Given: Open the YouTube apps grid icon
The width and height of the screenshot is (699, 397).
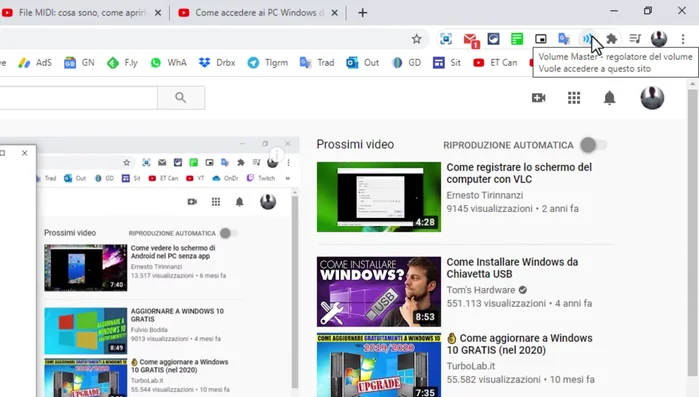Looking at the screenshot, I should [x=574, y=98].
